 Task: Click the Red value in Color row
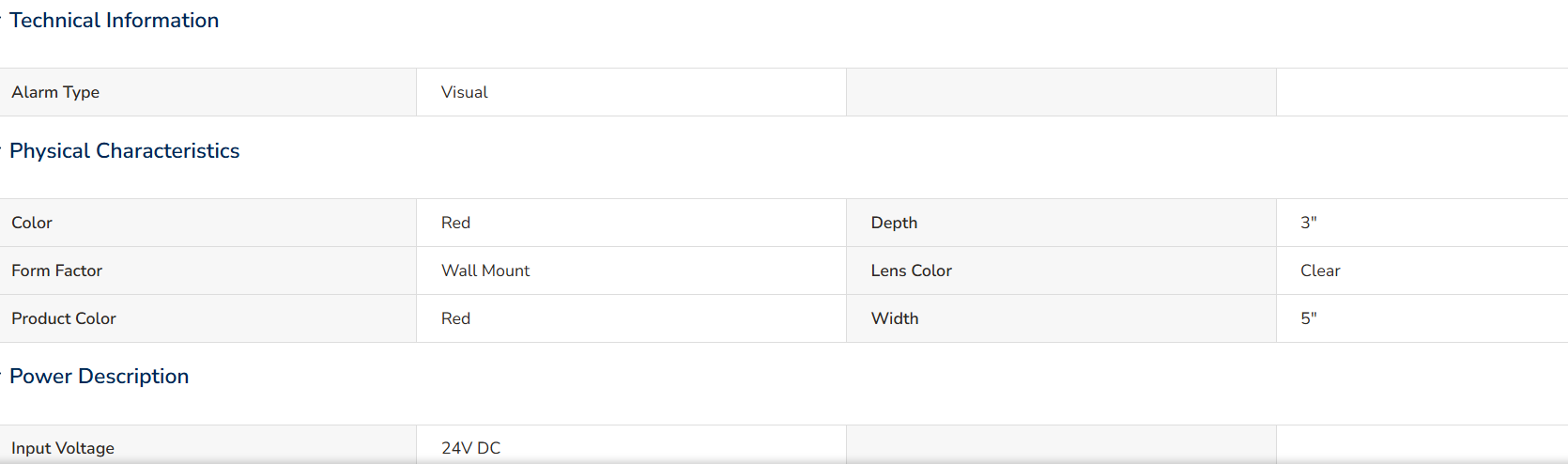(455, 223)
